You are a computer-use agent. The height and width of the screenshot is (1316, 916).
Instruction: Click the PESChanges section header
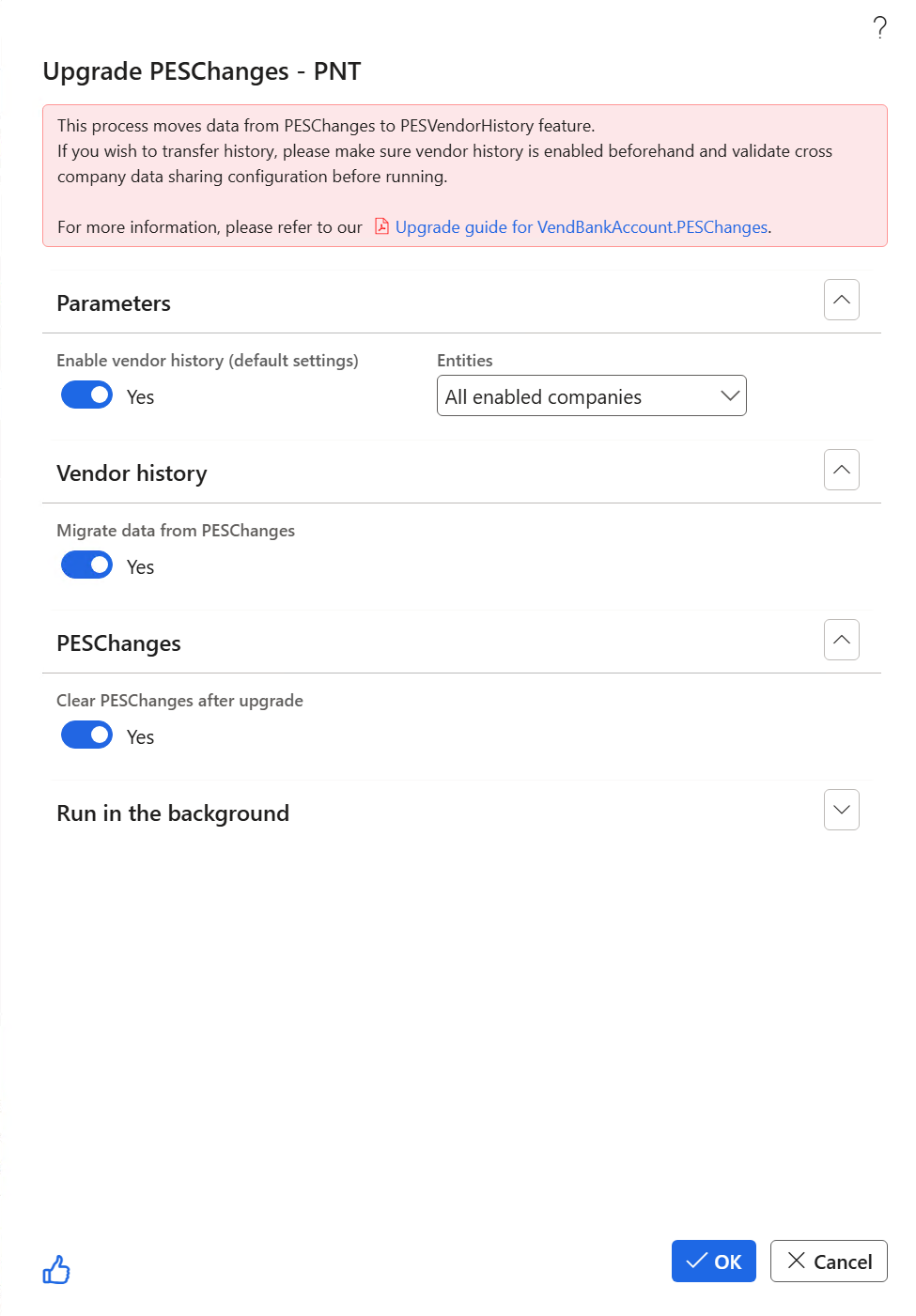coord(118,643)
